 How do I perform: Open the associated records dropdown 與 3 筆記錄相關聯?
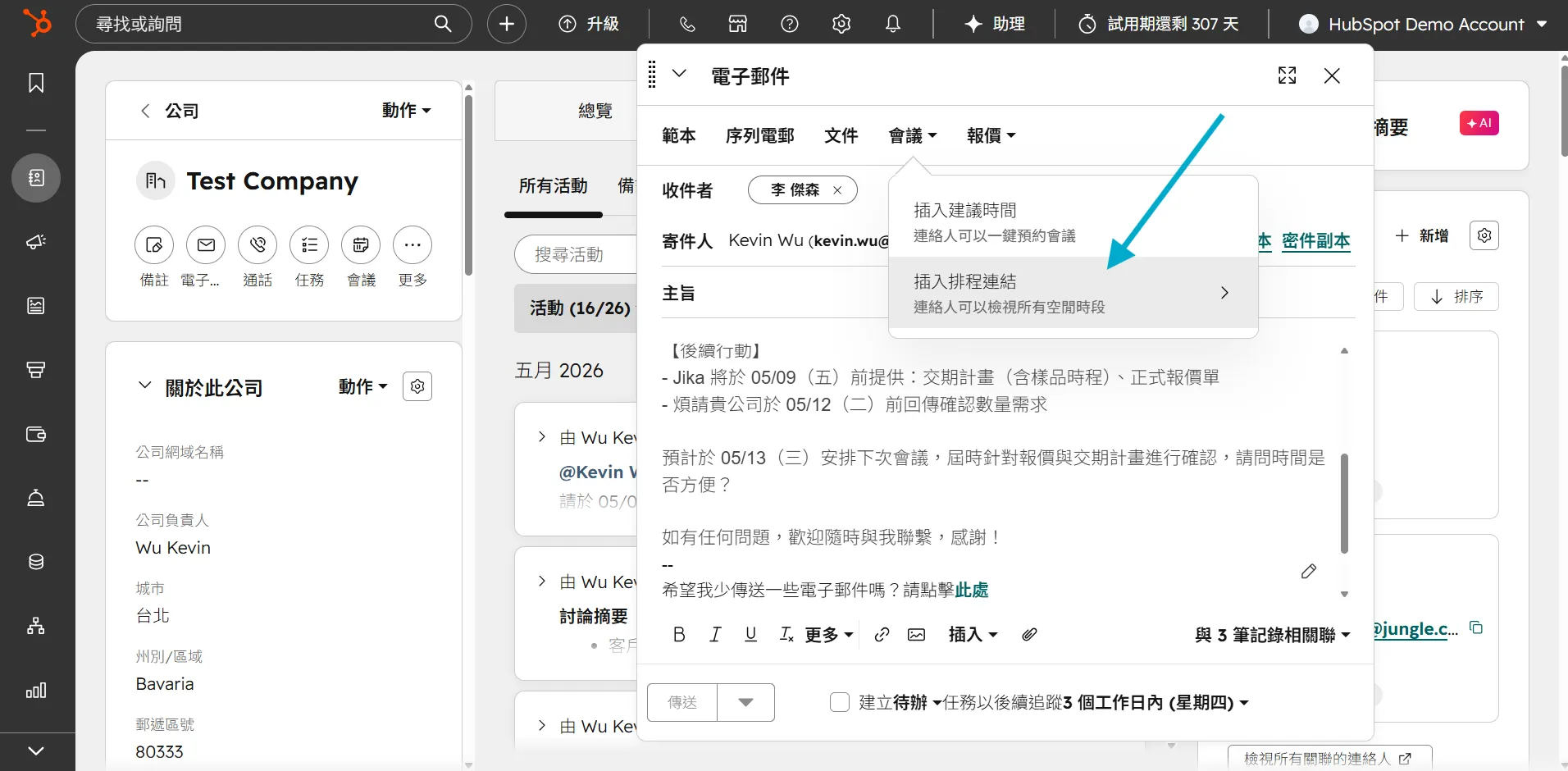coord(1272,635)
